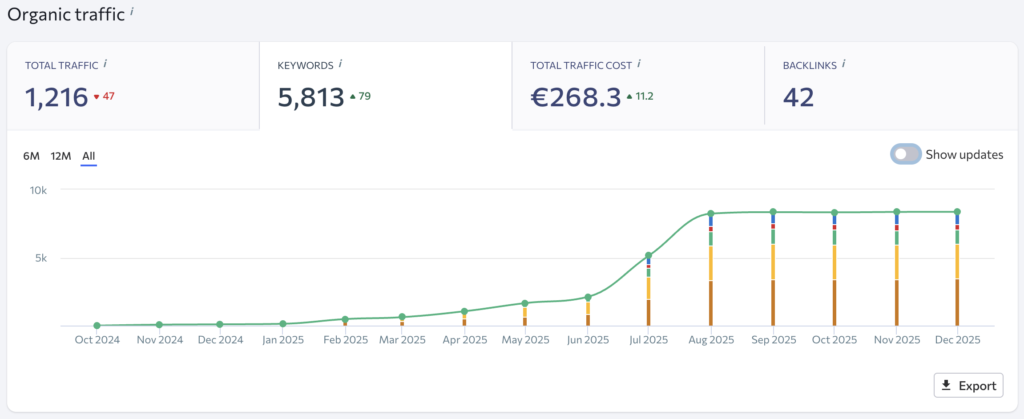Image resolution: width=1024 pixels, height=419 pixels.
Task: Open the Keywords metric card
Action: [x=385, y=86]
